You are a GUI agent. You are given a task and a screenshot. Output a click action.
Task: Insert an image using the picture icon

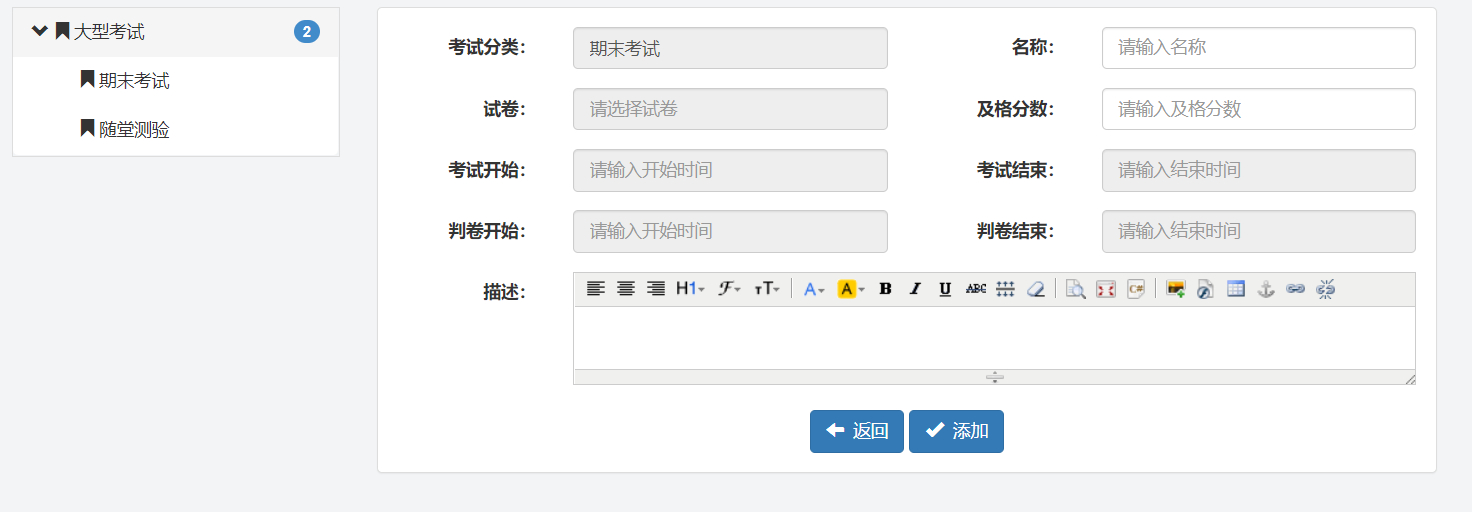(1176, 289)
